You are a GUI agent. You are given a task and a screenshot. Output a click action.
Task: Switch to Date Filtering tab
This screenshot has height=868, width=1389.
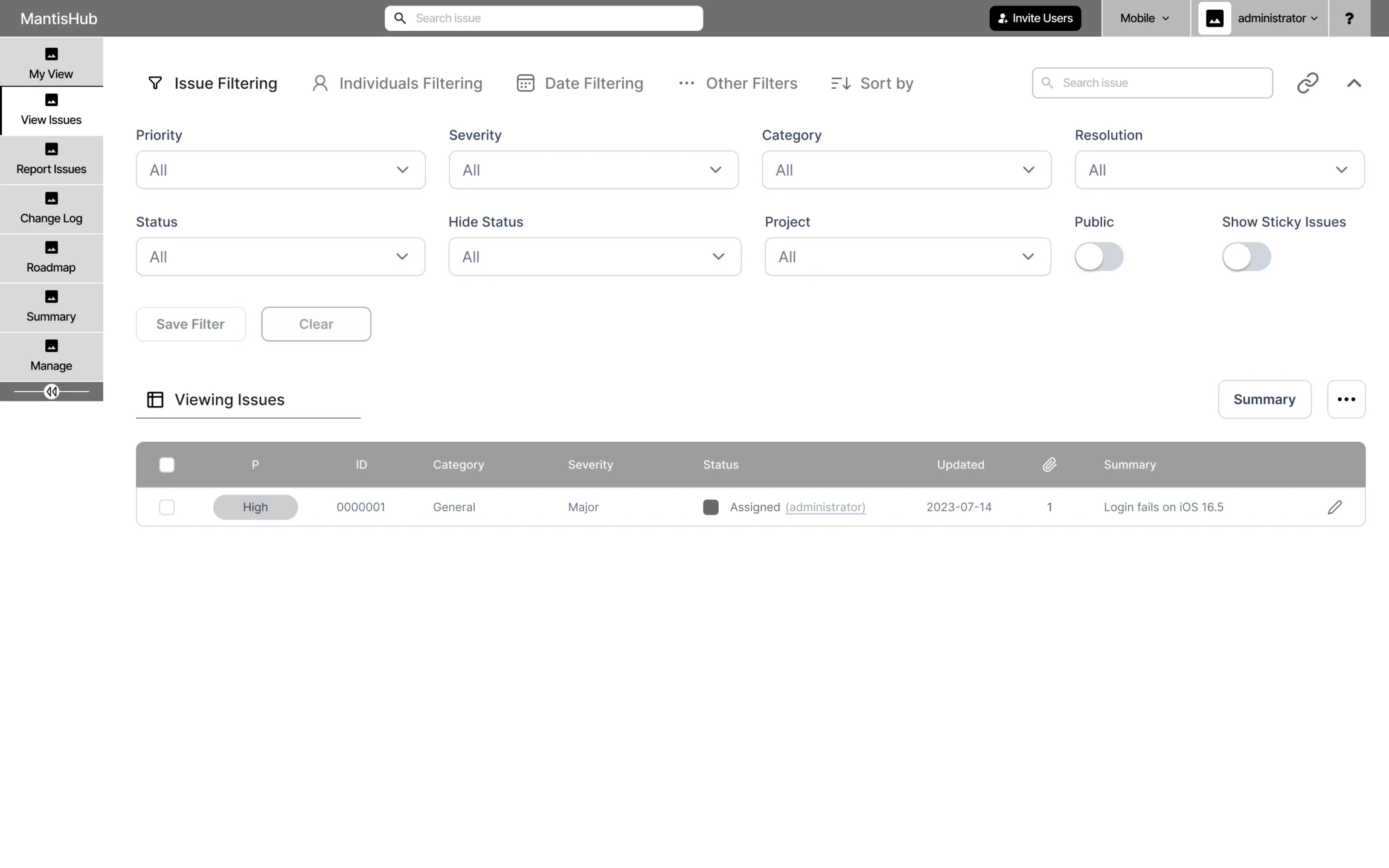(x=580, y=83)
